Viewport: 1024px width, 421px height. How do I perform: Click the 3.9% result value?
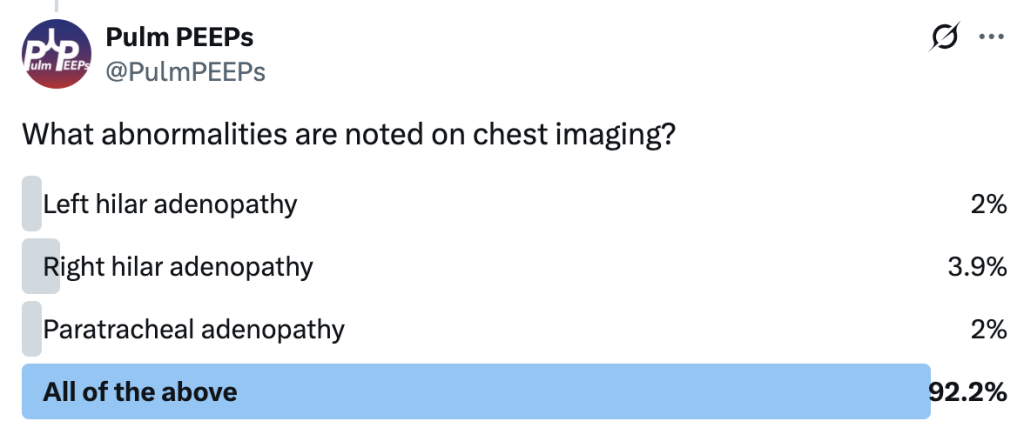tap(977, 267)
